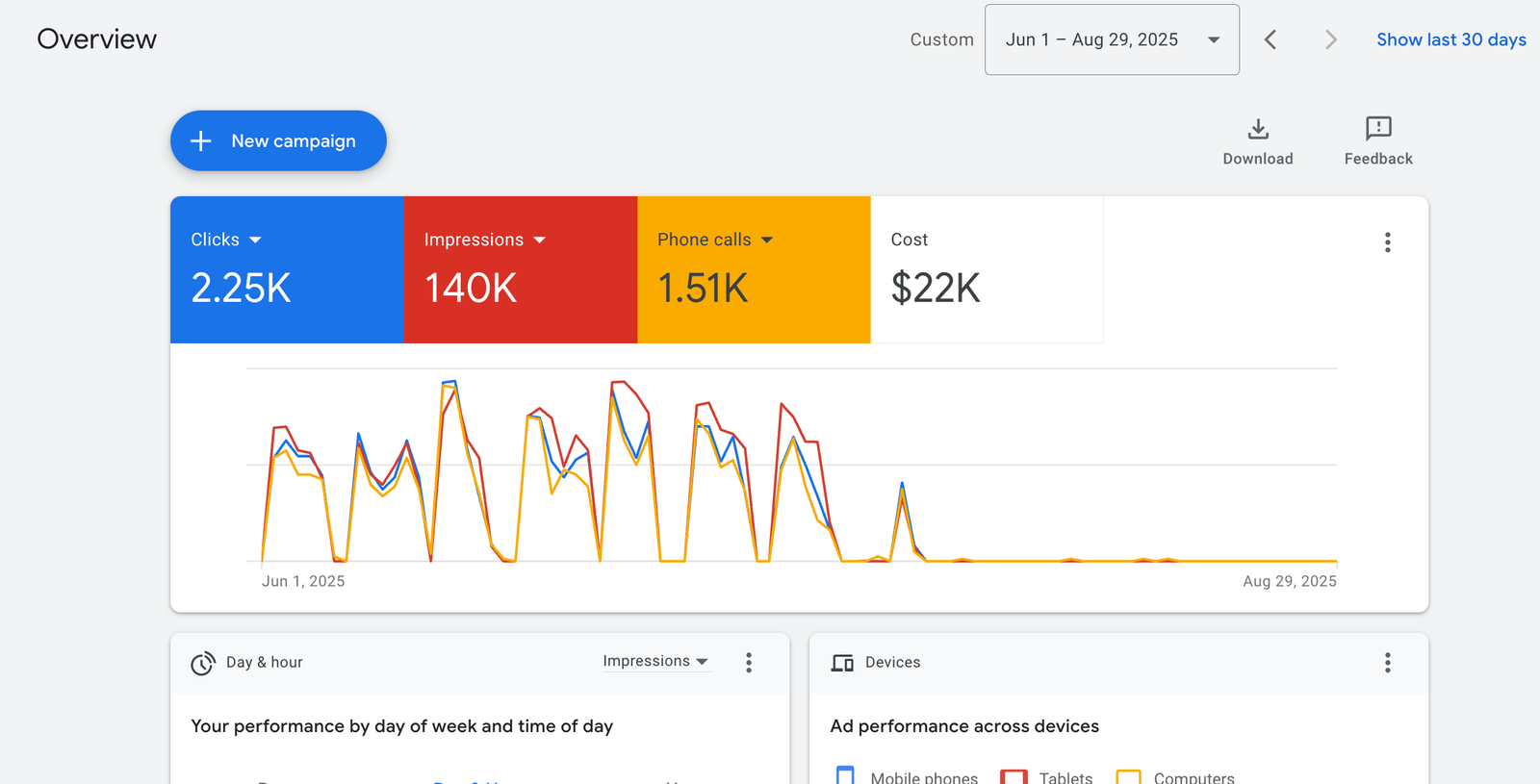Go to the previous date range
The image size is (1540, 784).
coord(1270,39)
